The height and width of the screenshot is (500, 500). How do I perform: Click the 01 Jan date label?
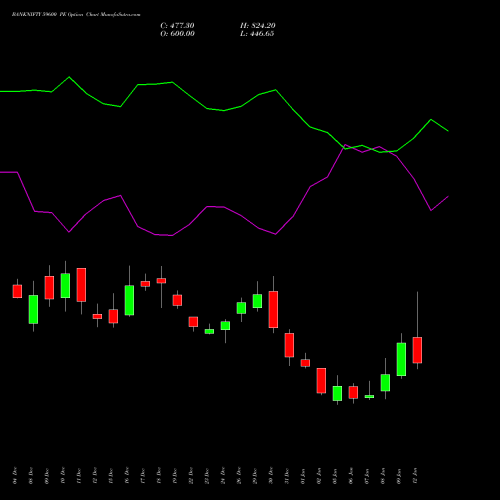pos(303,476)
